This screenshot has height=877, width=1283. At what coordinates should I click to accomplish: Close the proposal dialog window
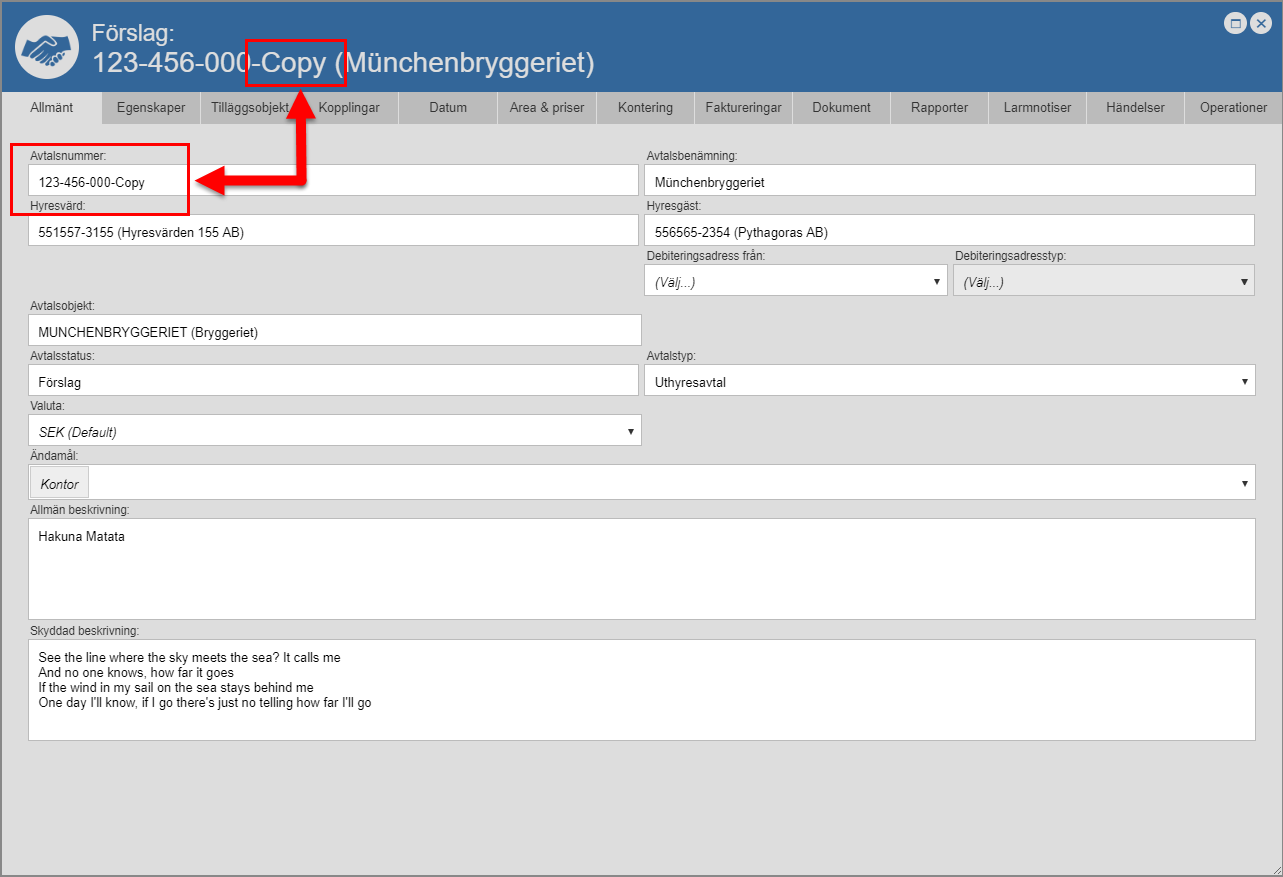tap(1259, 23)
